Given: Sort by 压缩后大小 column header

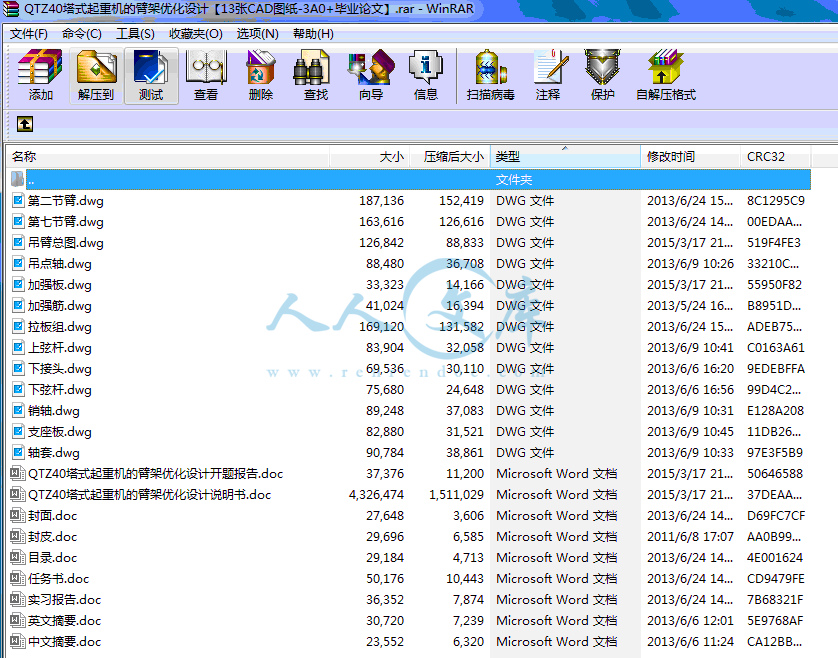Looking at the screenshot, I should point(449,157).
